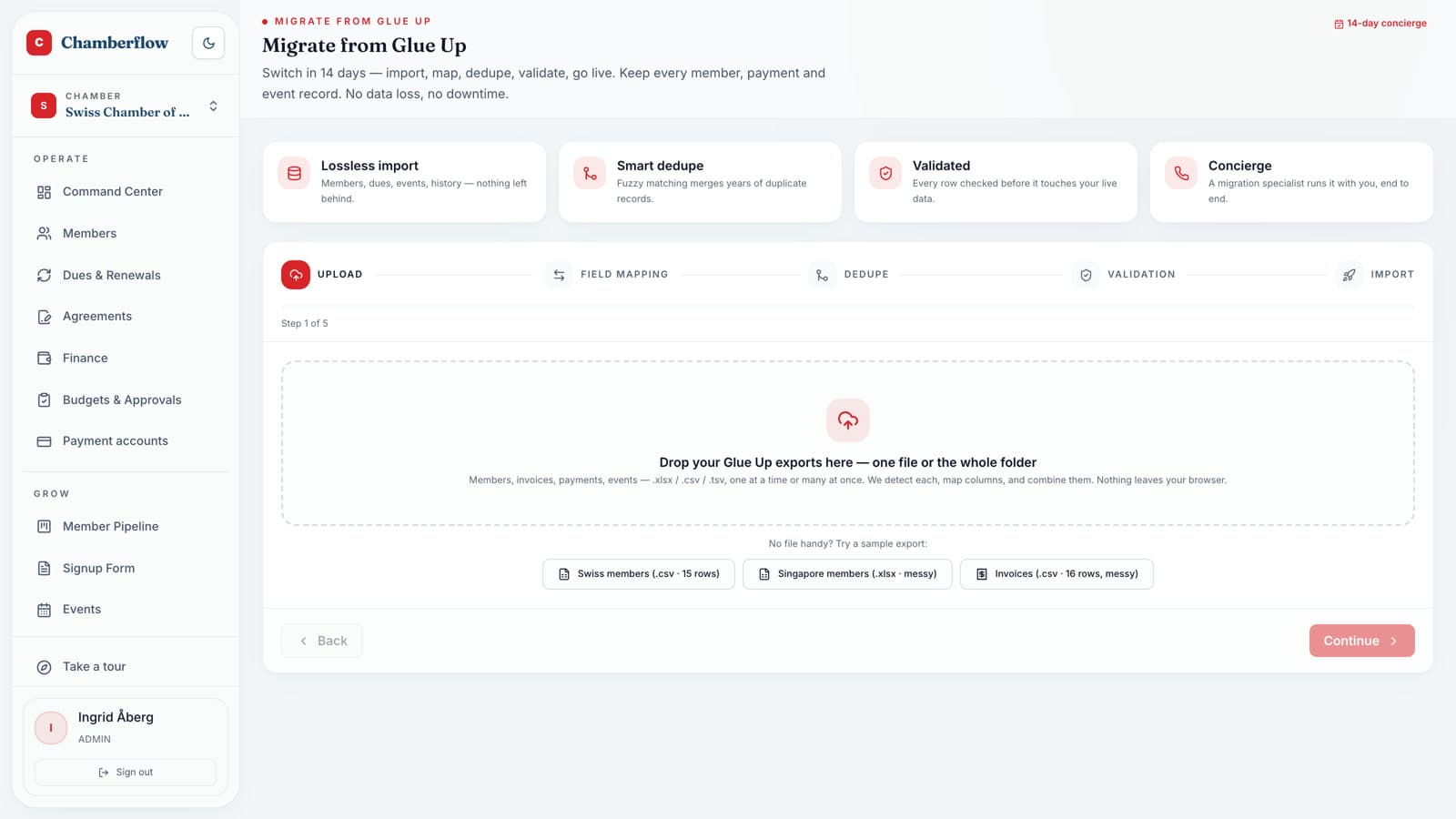
Task: Click the Sign out button
Action: click(x=126, y=773)
